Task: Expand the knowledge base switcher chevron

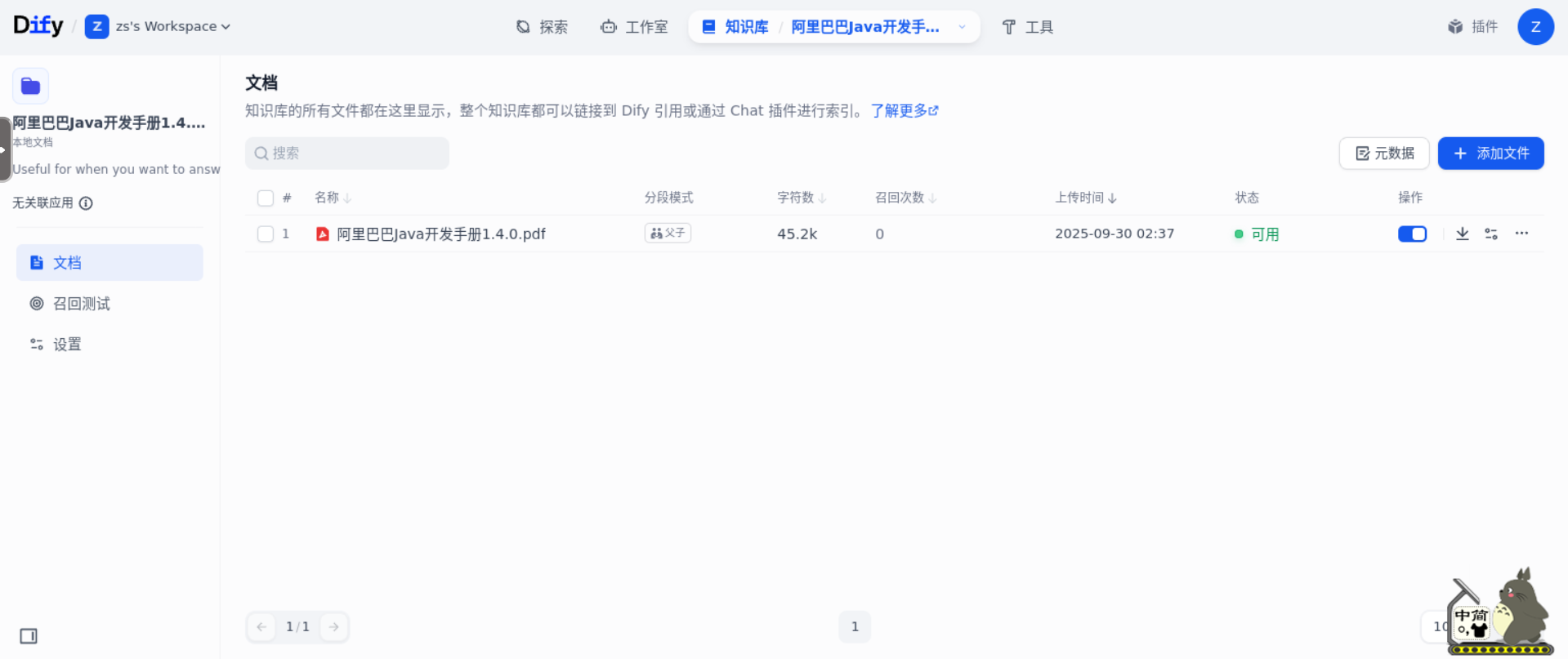Action: pos(962,27)
